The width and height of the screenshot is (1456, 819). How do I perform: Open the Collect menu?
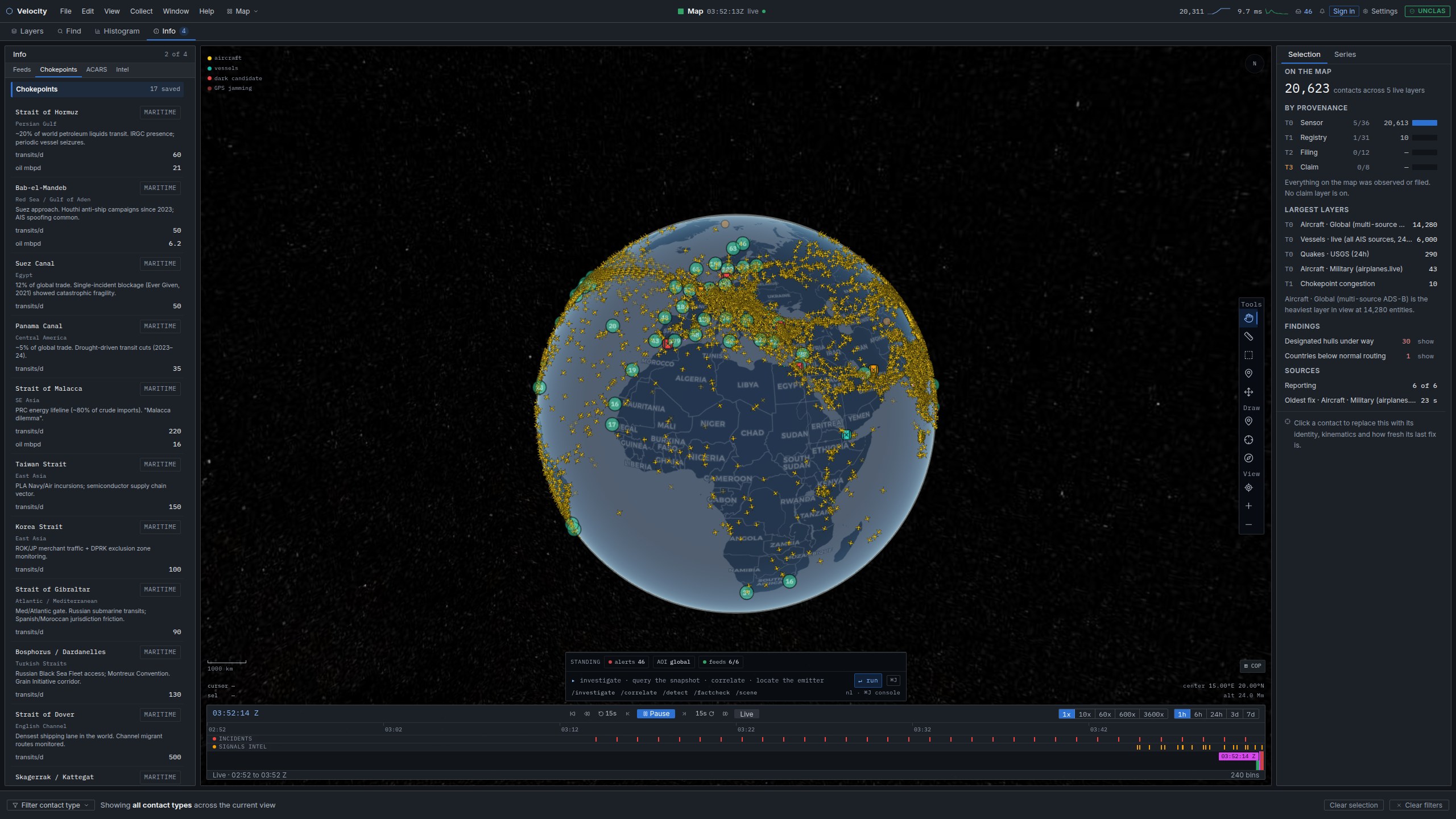tap(141, 11)
